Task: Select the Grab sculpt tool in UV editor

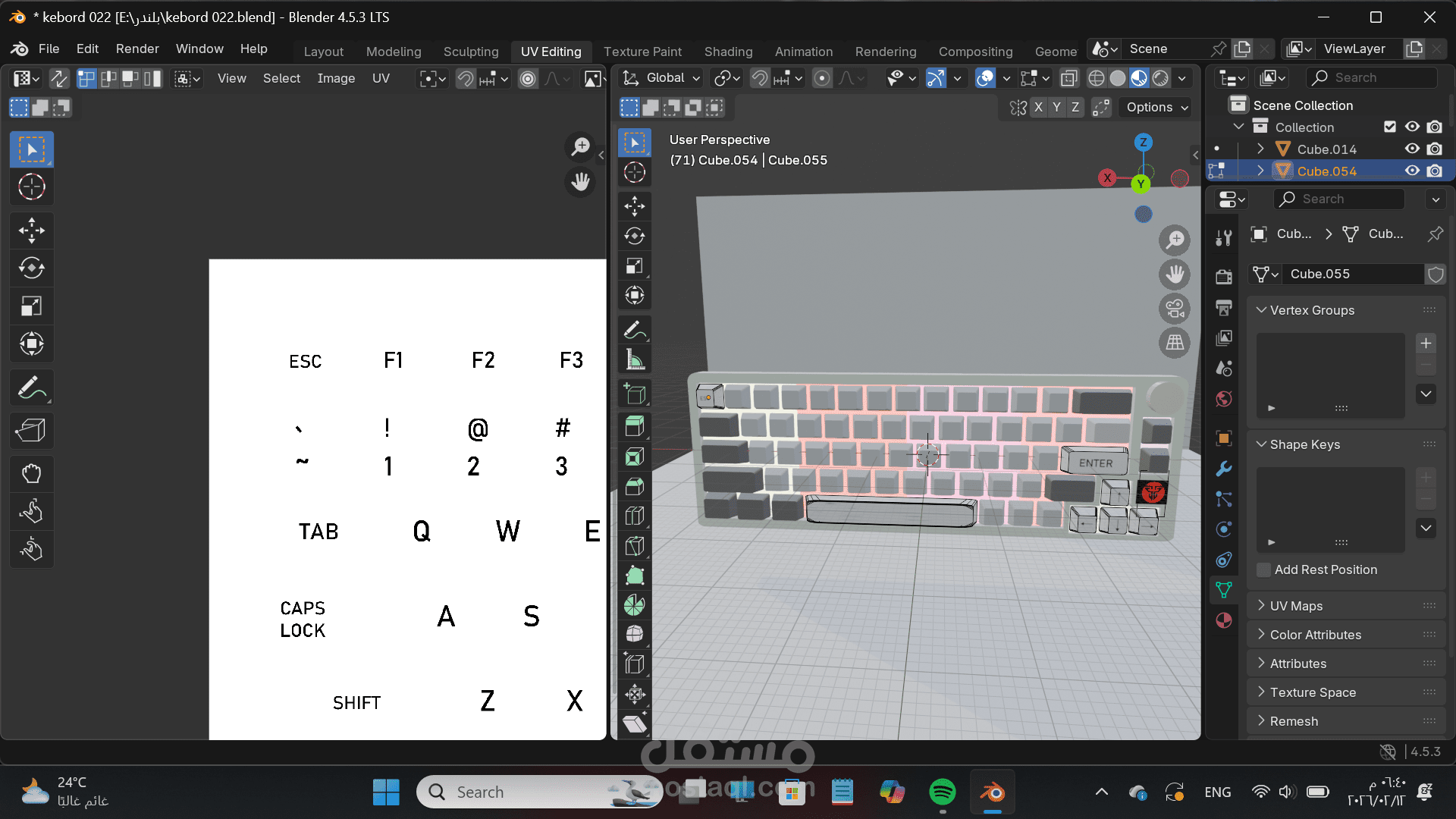Action: (31, 474)
